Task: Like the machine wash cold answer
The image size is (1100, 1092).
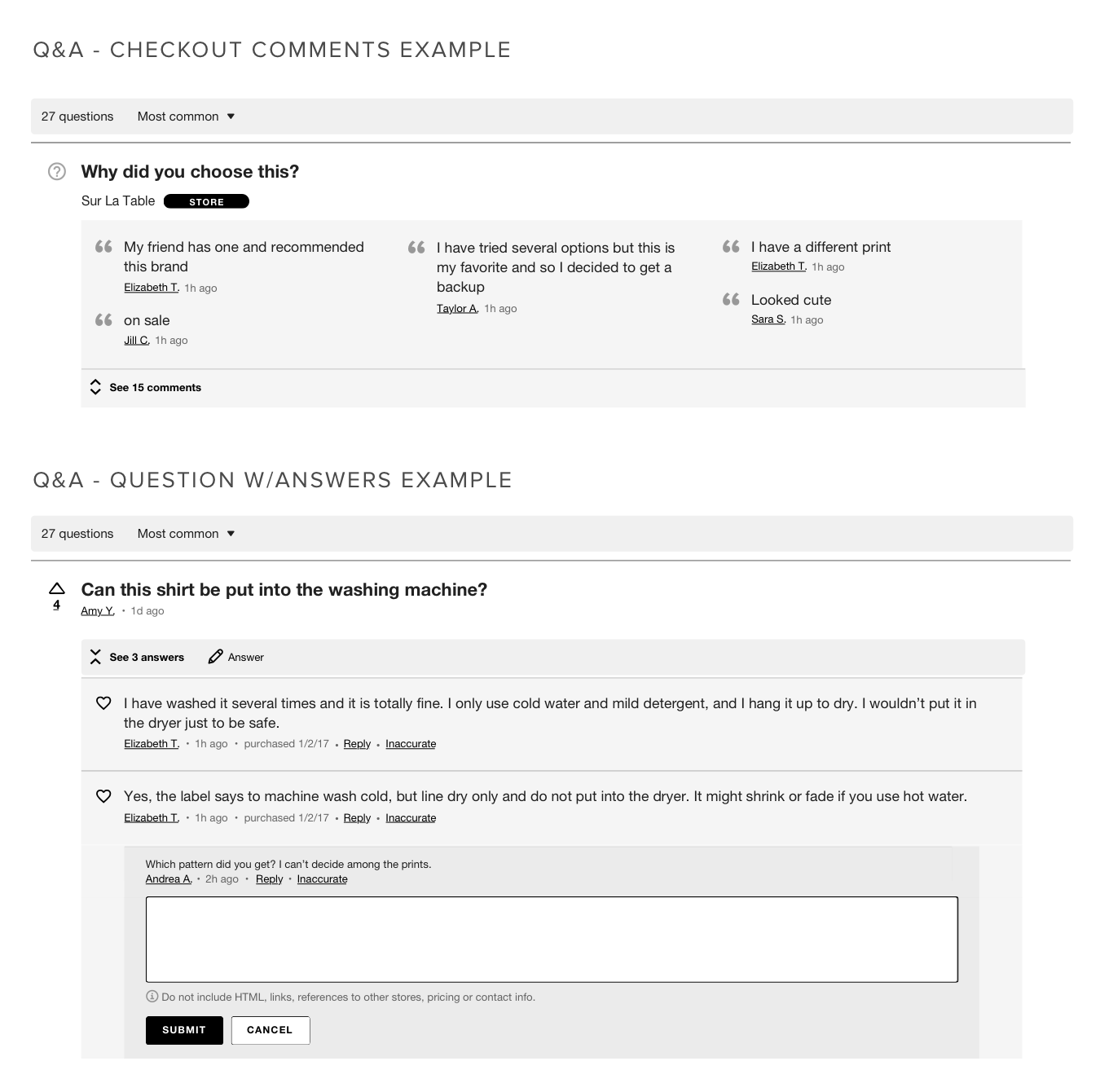Action: coord(103,796)
